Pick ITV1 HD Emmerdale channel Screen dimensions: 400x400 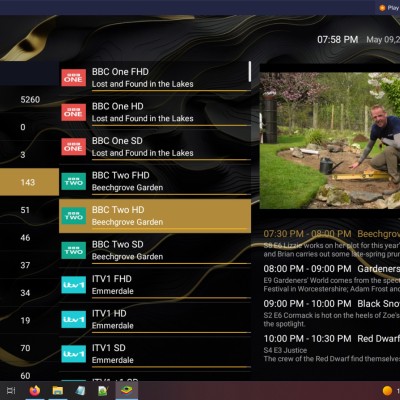[x=155, y=319]
